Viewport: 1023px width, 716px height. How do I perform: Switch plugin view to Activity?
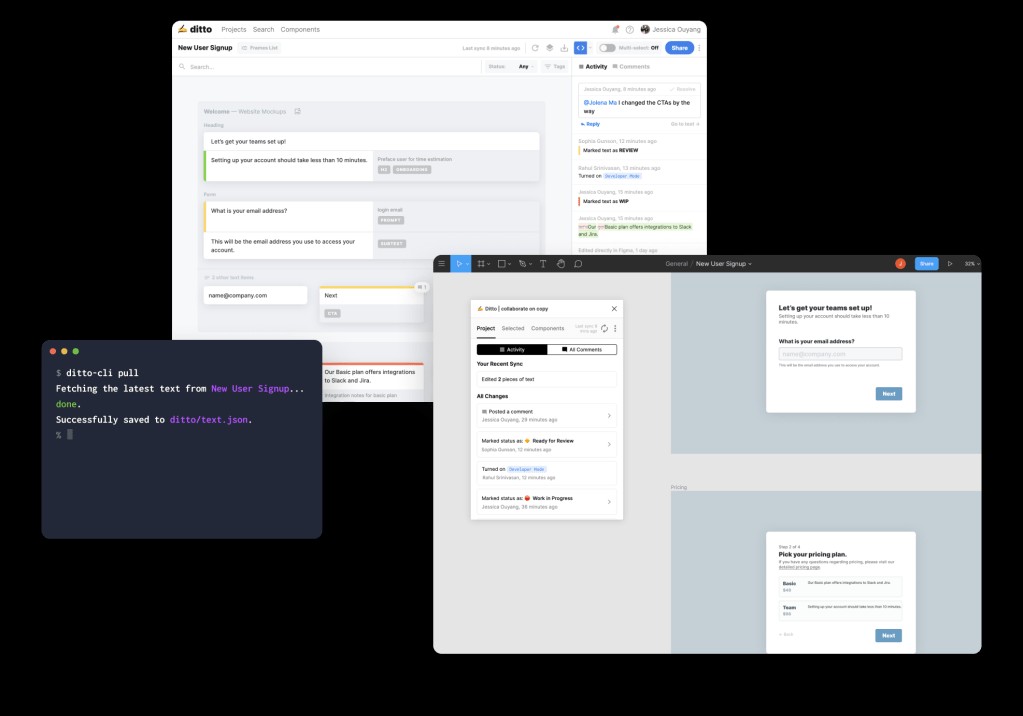click(512, 350)
